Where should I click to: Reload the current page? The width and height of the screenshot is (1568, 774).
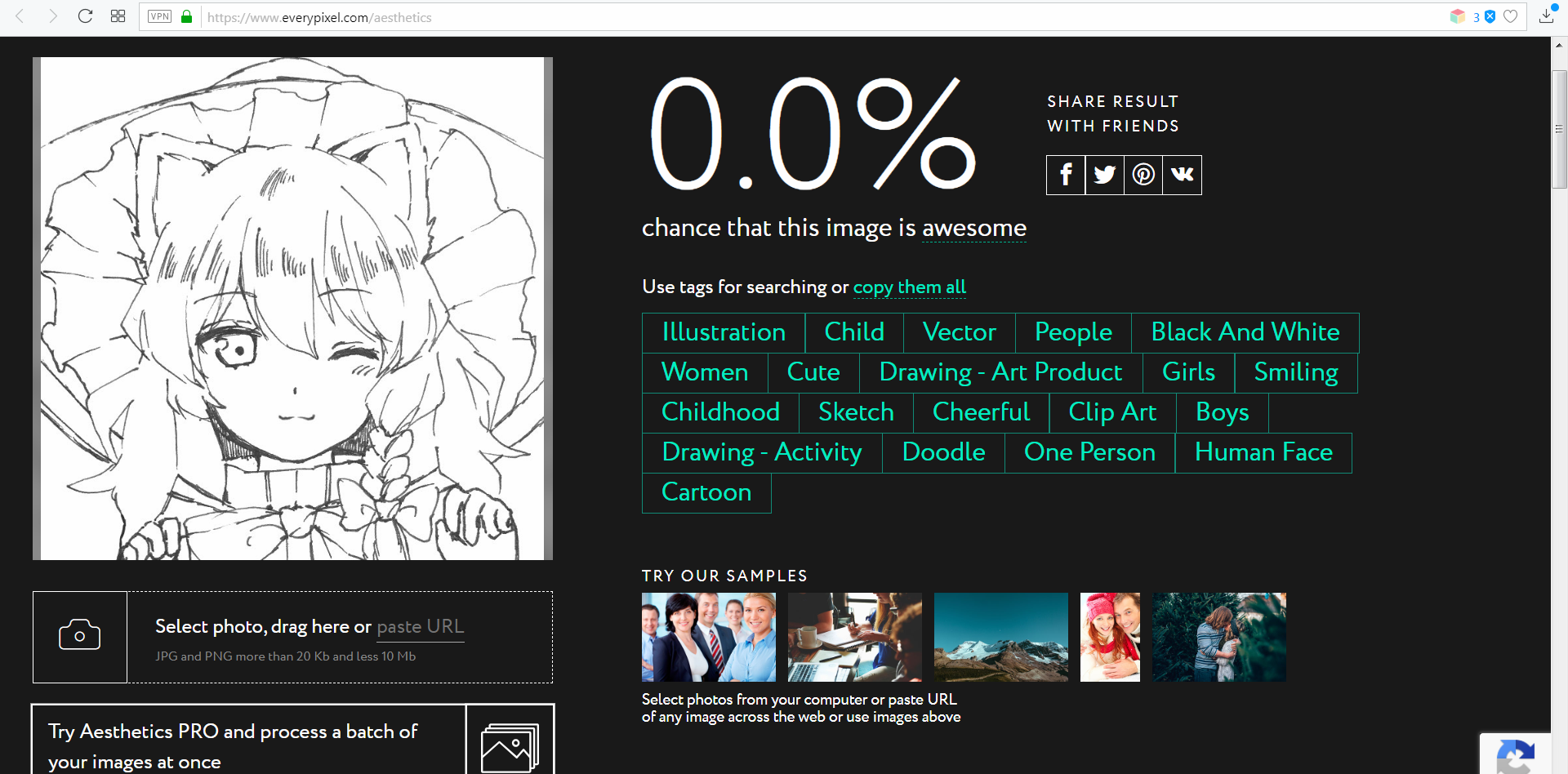85,16
